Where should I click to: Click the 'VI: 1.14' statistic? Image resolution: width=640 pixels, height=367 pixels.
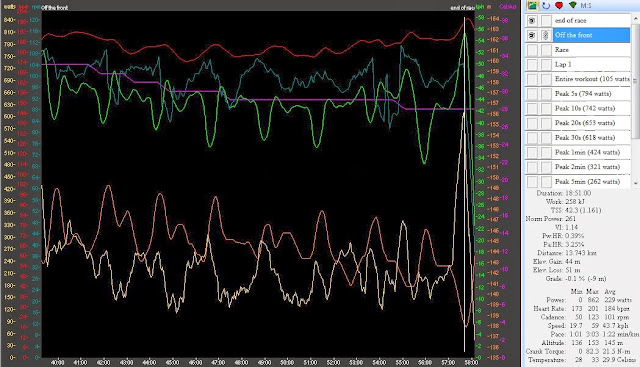567,227
